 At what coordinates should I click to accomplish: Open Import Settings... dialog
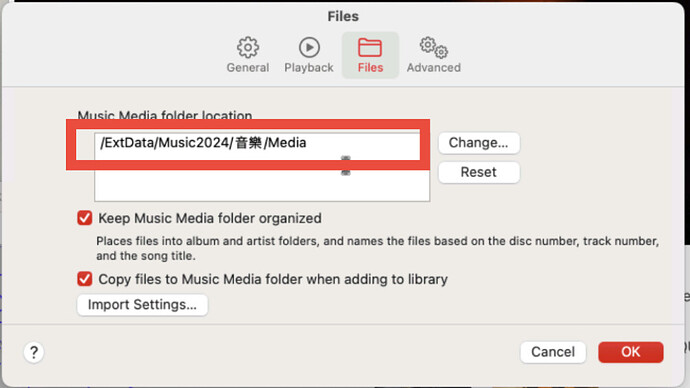point(142,305)
